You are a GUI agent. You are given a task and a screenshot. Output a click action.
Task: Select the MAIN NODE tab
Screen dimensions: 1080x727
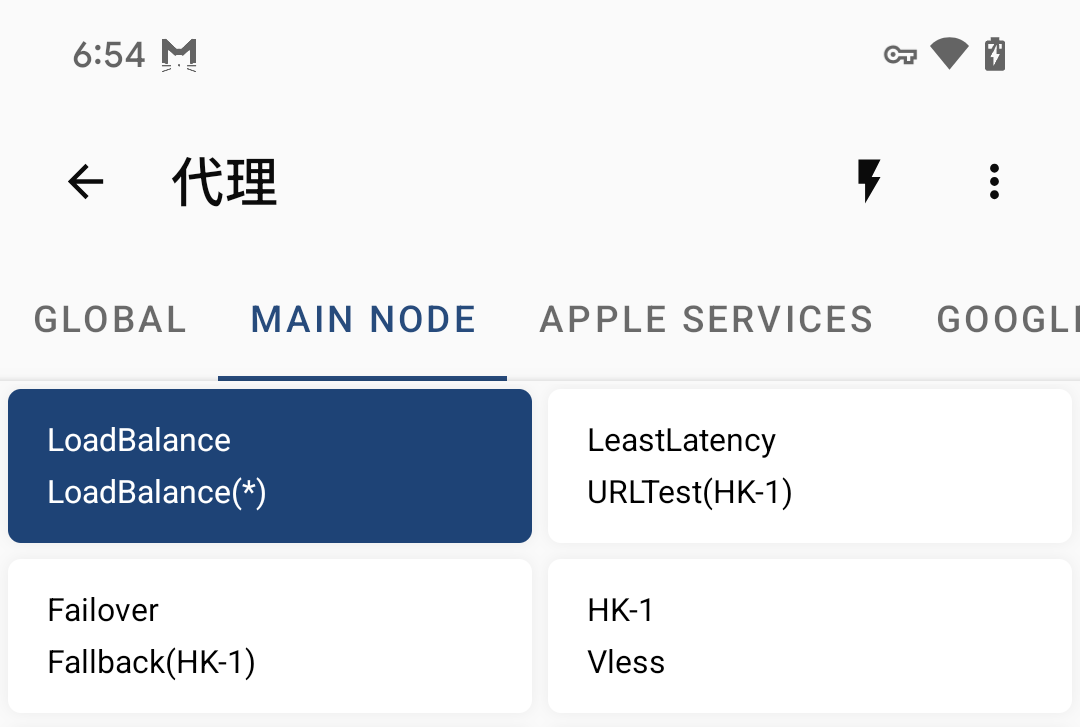(363, 320)
